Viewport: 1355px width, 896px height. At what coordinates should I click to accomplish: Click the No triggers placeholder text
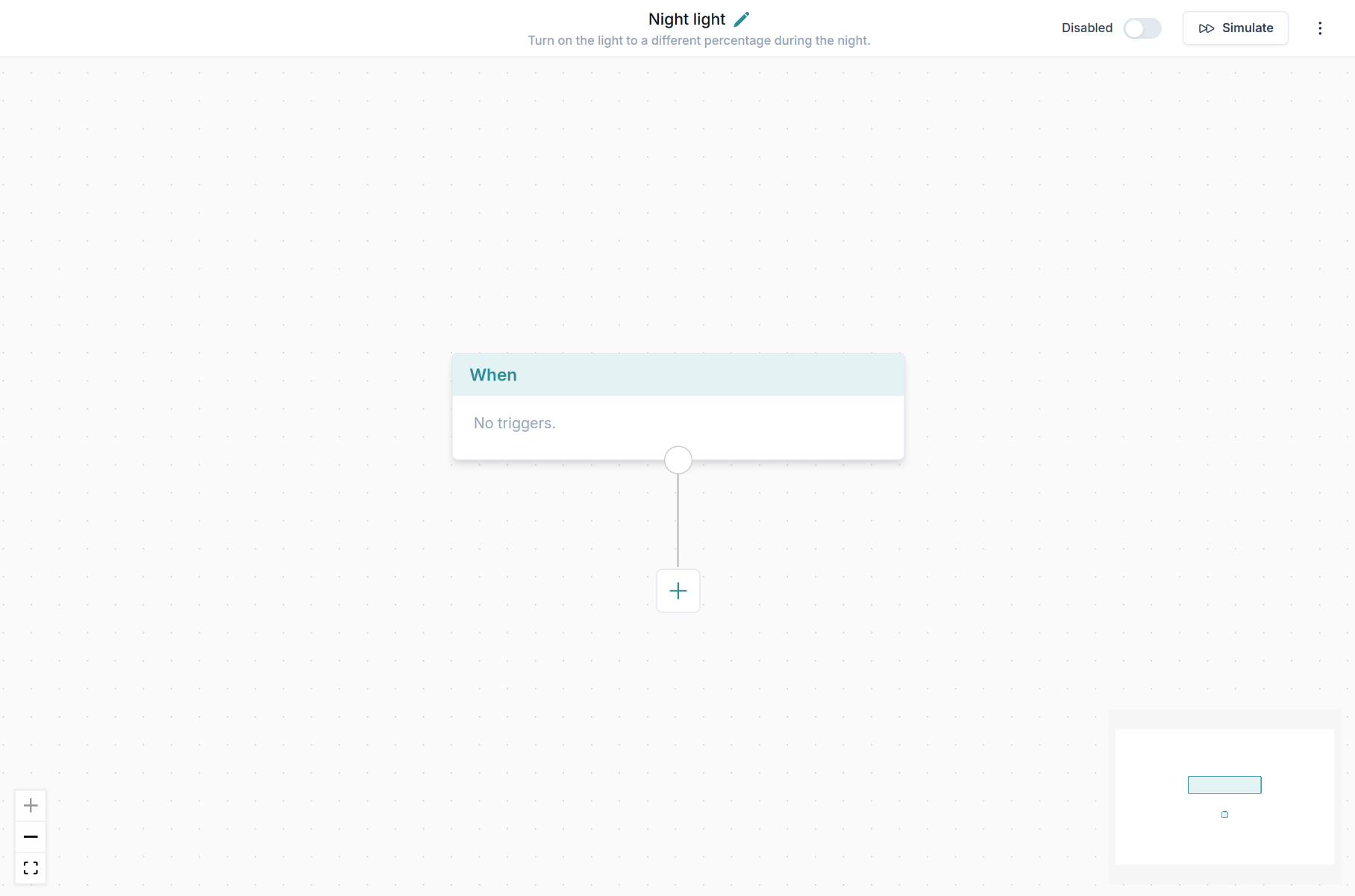pos(514,423)
